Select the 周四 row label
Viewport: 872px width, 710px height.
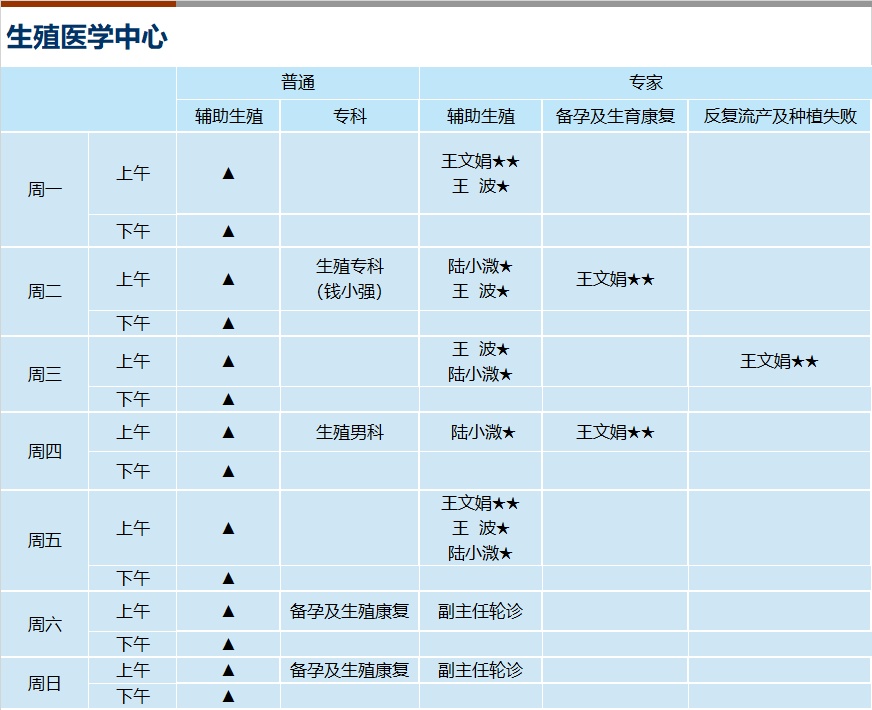(44, 451)
